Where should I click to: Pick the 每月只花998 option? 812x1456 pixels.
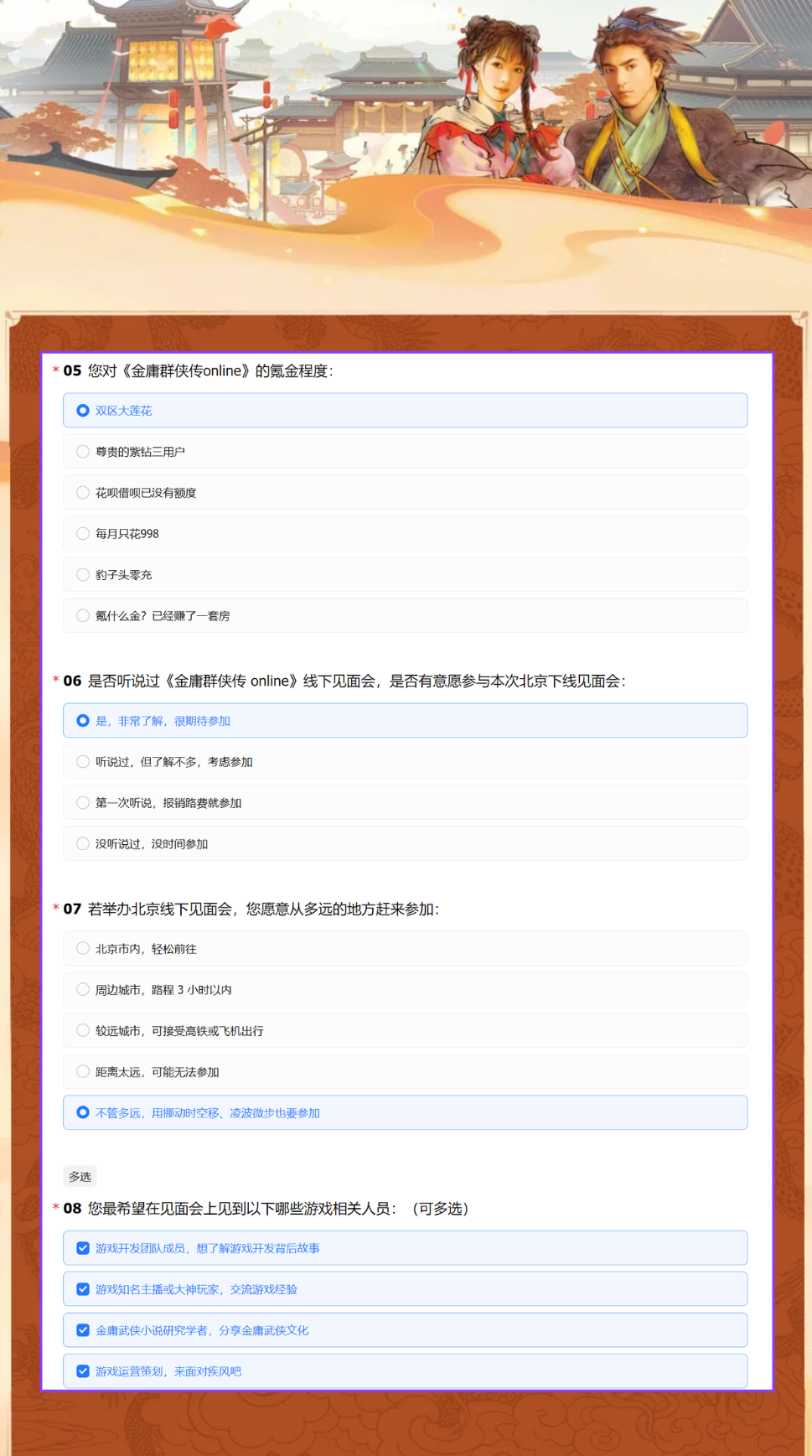click(x=405, y=534)
